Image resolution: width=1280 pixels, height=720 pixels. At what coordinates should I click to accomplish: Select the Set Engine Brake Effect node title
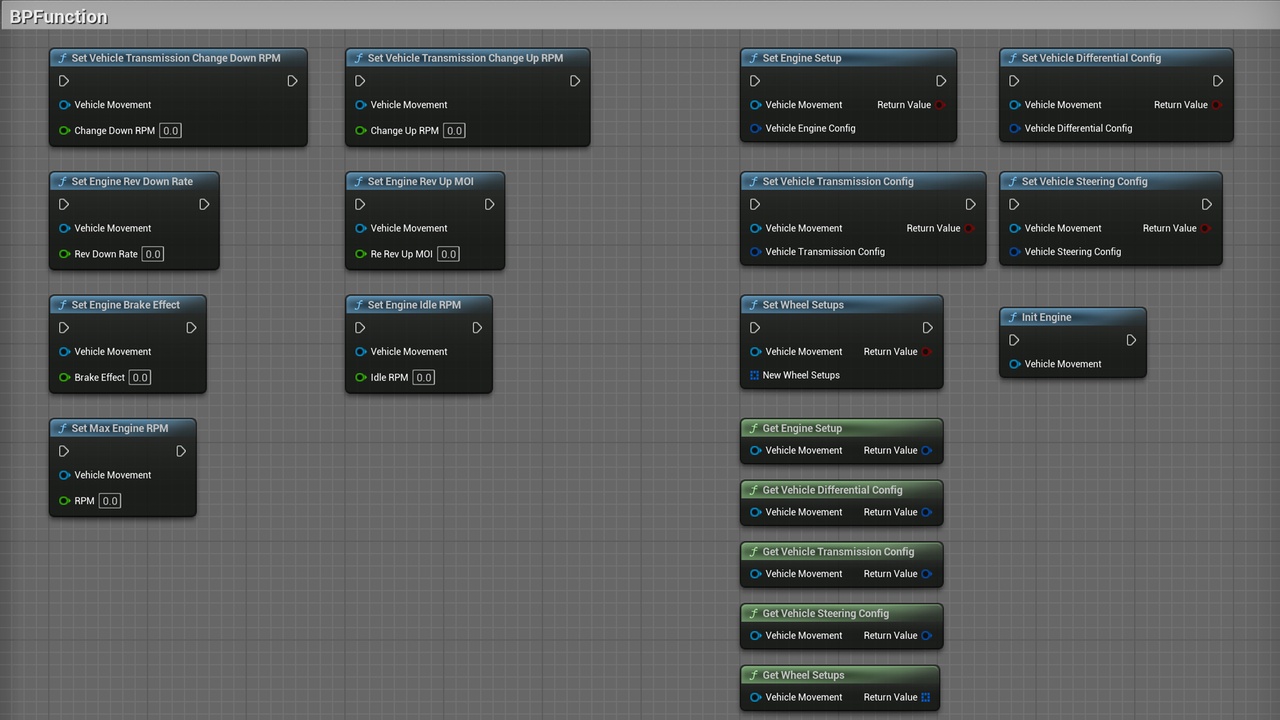click(126, 305)
